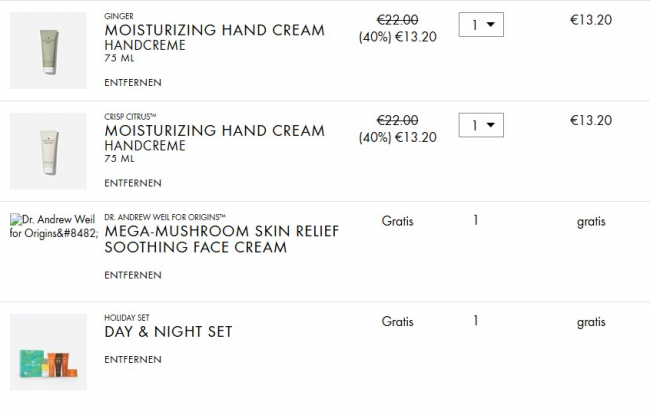Open the Day & Night Set title

pyautogui.click(x=168, y=332)
